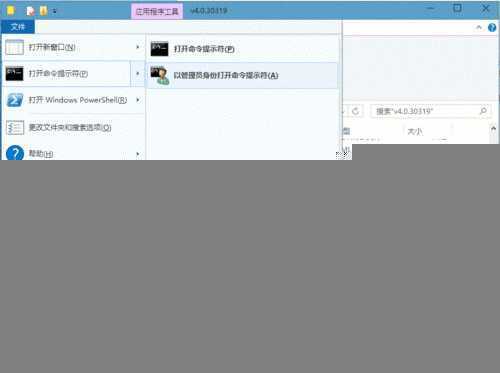Image resolution: width=500 pixels, height=373 pixels.
Task: Maximize the Explorer window
Action: 457,9
